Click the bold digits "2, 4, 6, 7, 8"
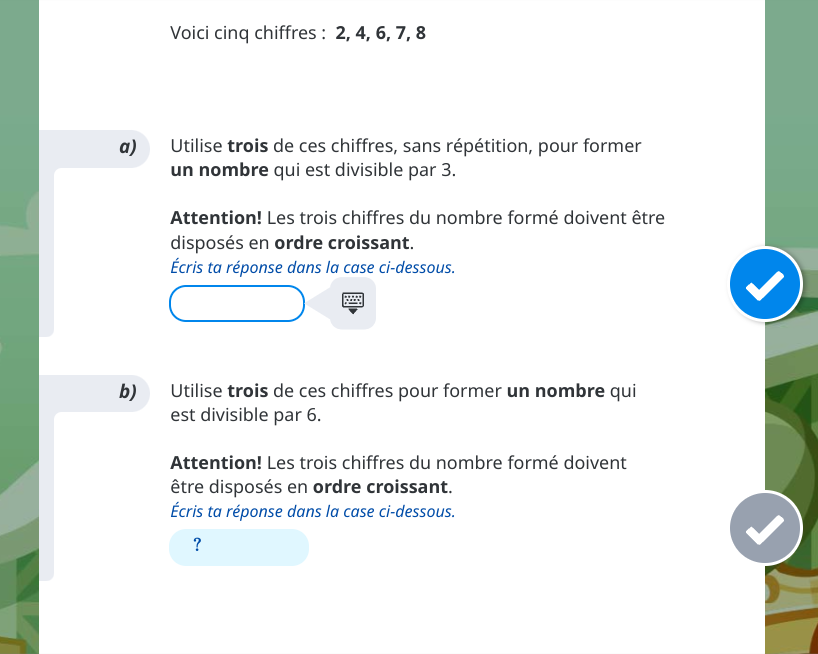The image size is (818, 654). coord(381,33)
